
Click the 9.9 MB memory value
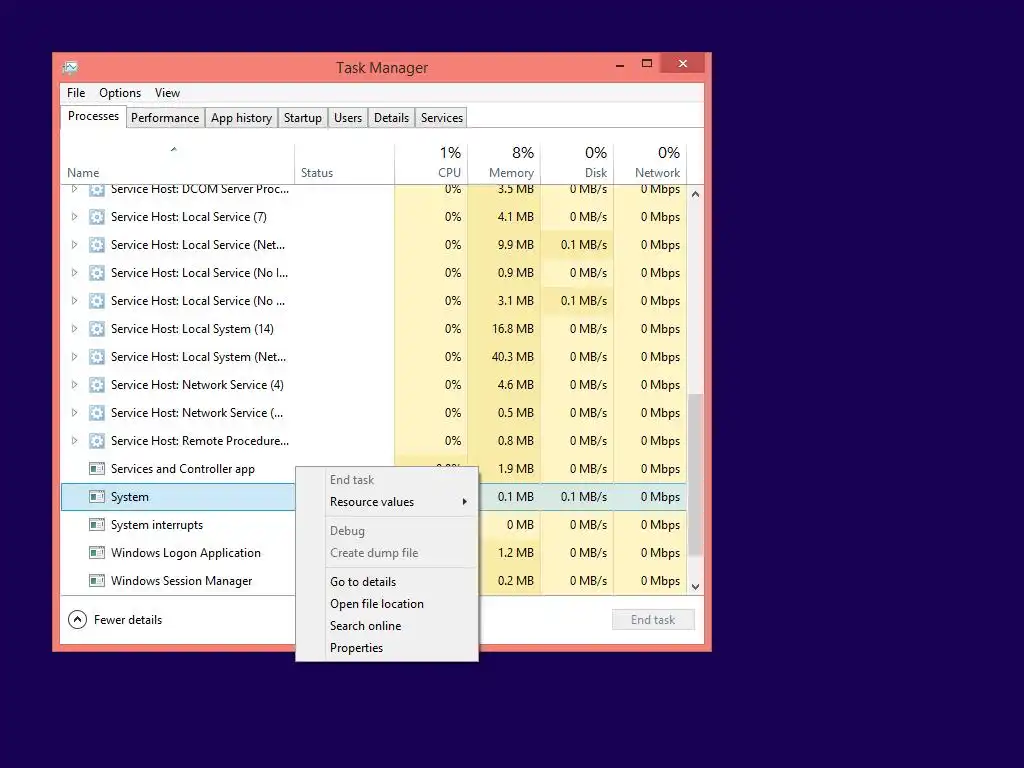(515, 245)
